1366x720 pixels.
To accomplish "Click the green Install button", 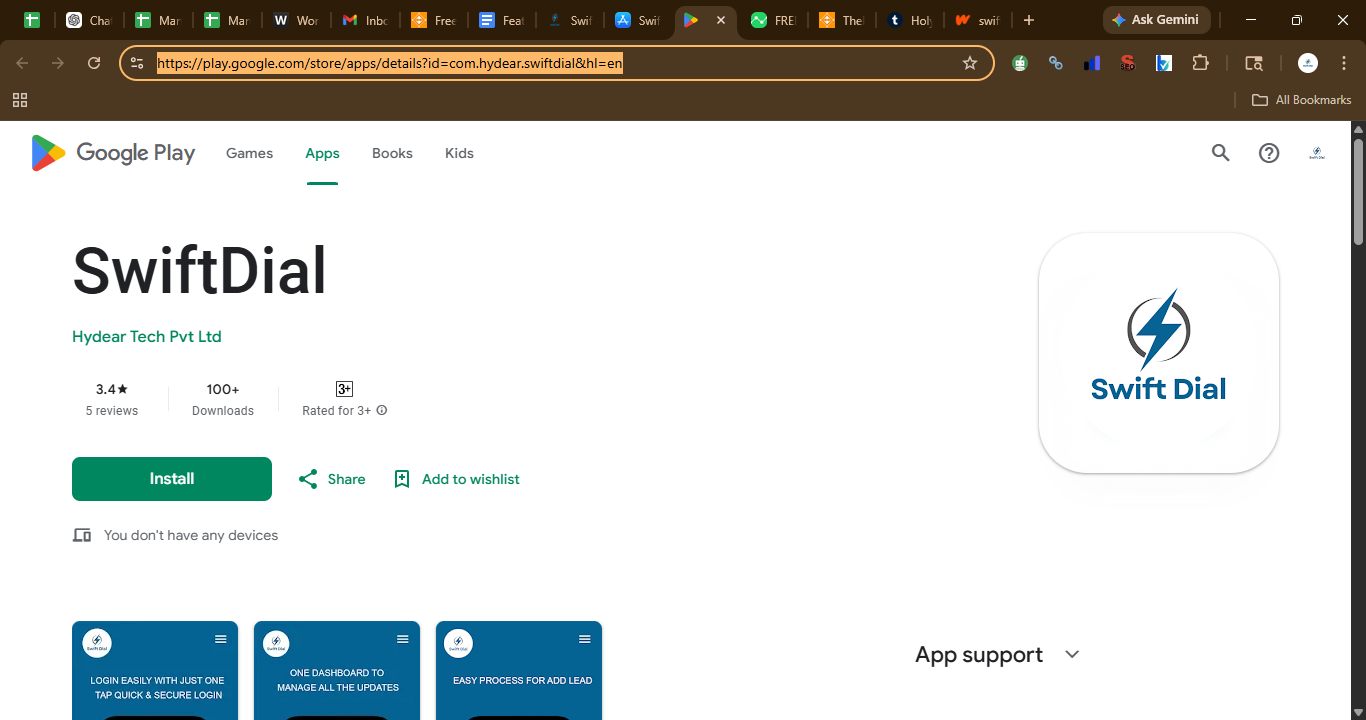I will point(172,479).
